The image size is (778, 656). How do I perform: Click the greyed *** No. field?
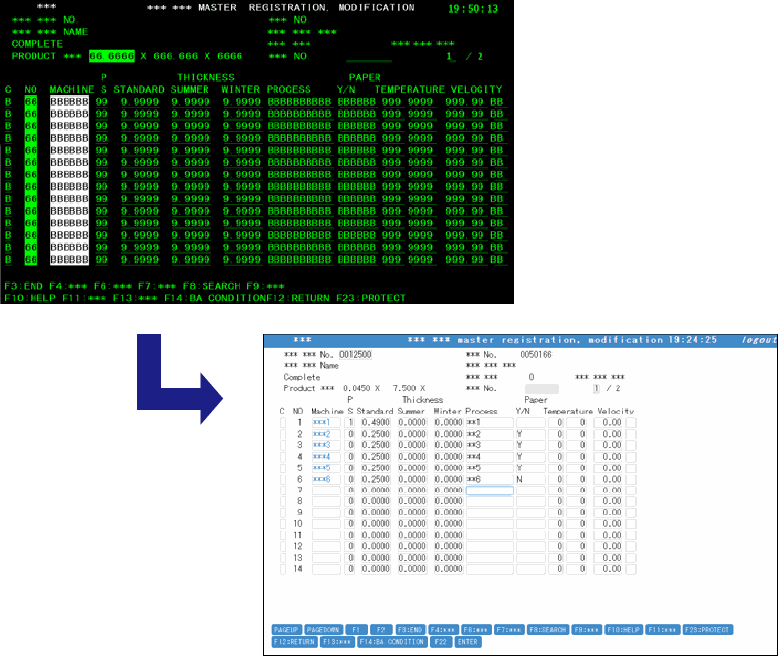tap(542, 389)
